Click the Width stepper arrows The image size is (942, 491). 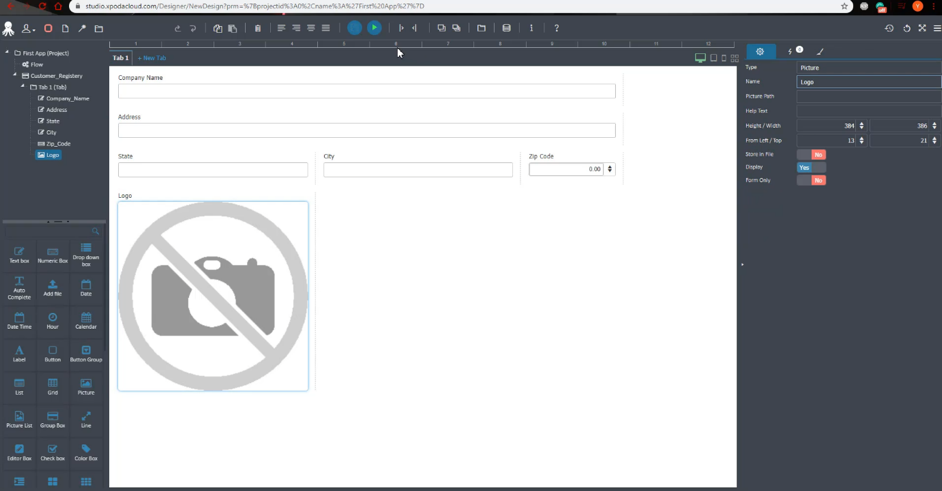point(934,126)
